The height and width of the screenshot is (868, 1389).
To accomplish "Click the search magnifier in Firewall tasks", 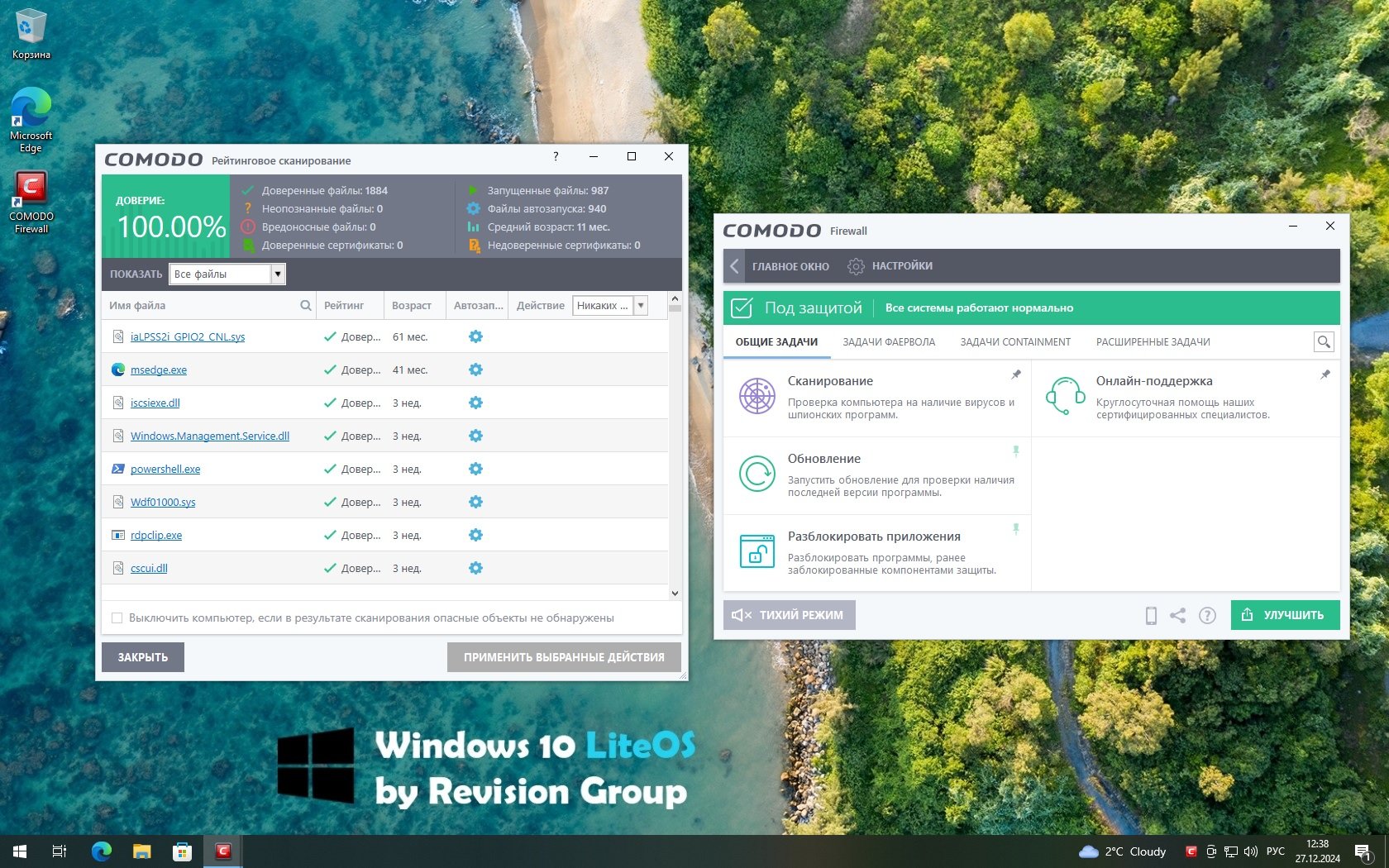I will [x=1323, y=341].
